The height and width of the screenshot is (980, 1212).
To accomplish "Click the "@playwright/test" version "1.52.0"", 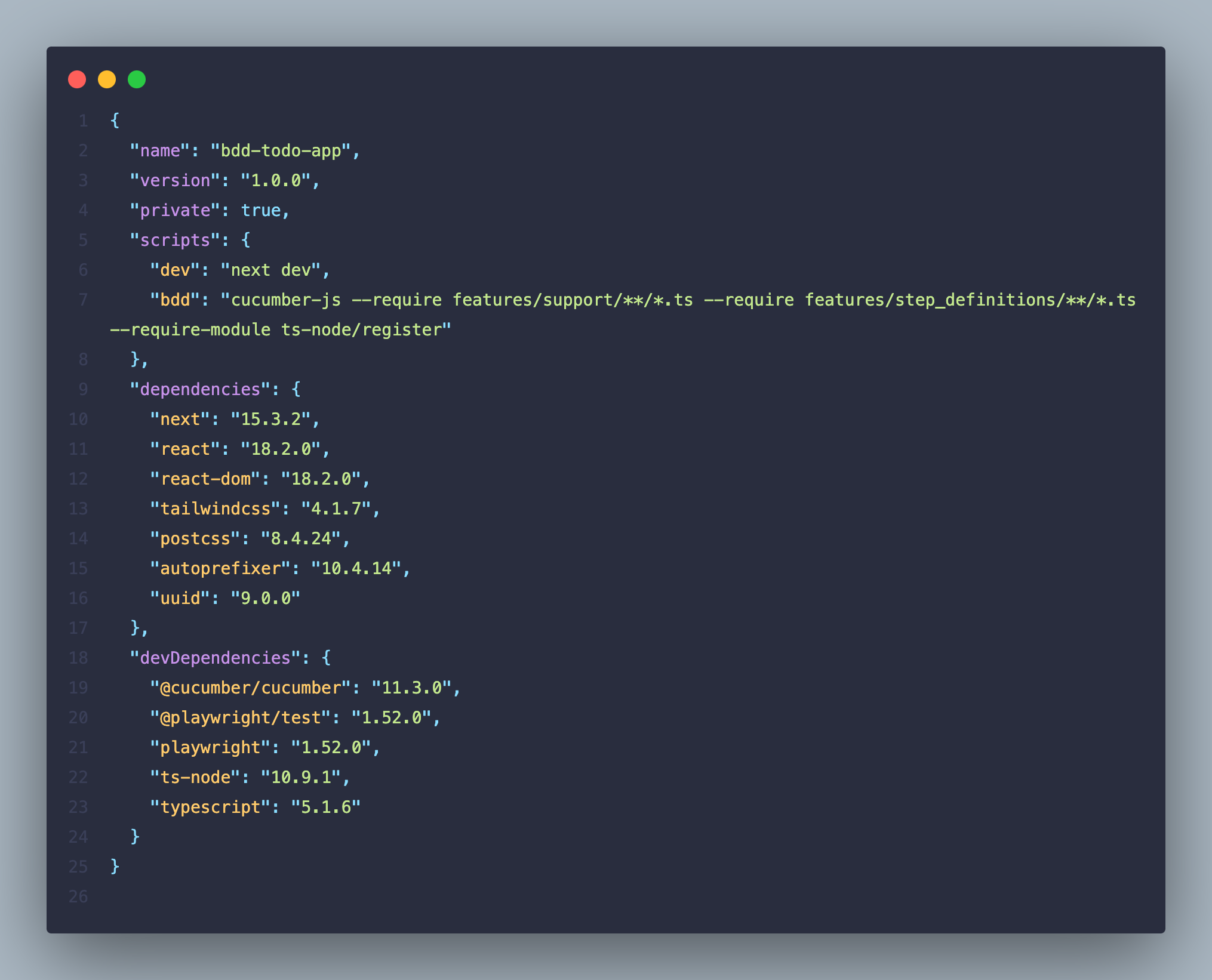I will pyautogui.click(x=395, y=717).
